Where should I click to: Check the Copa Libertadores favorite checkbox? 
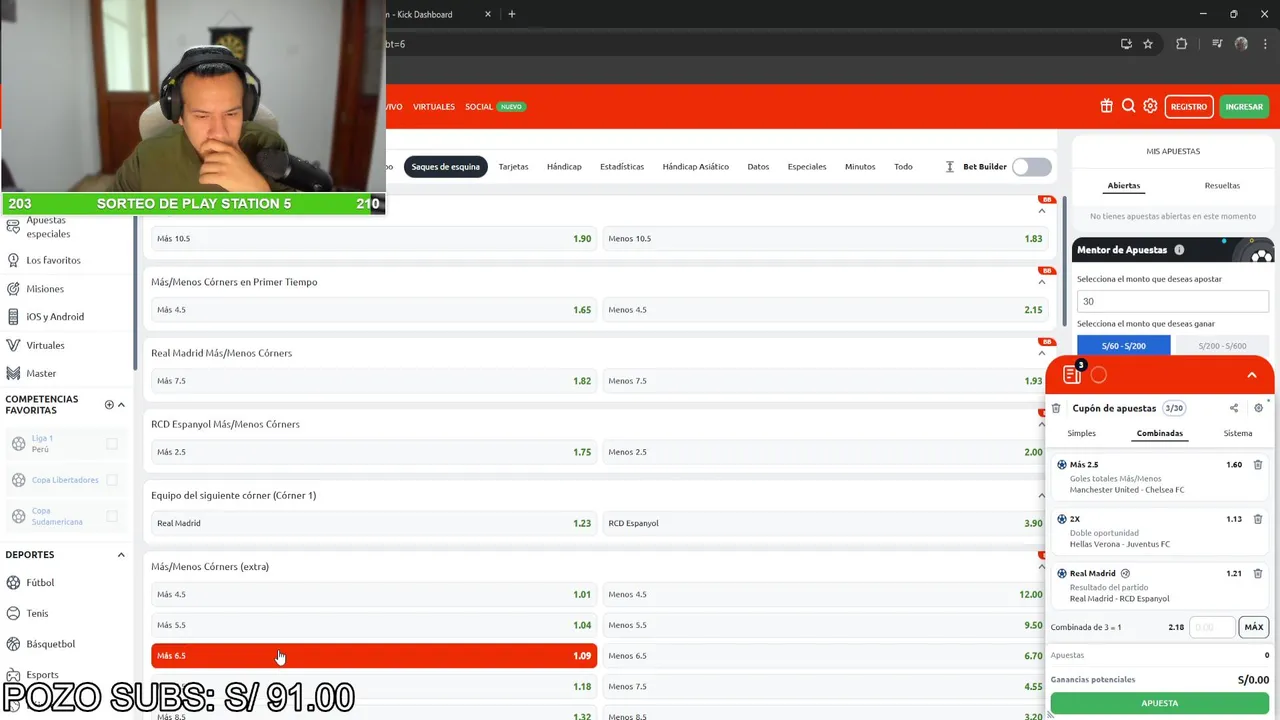tap(112, 480)
